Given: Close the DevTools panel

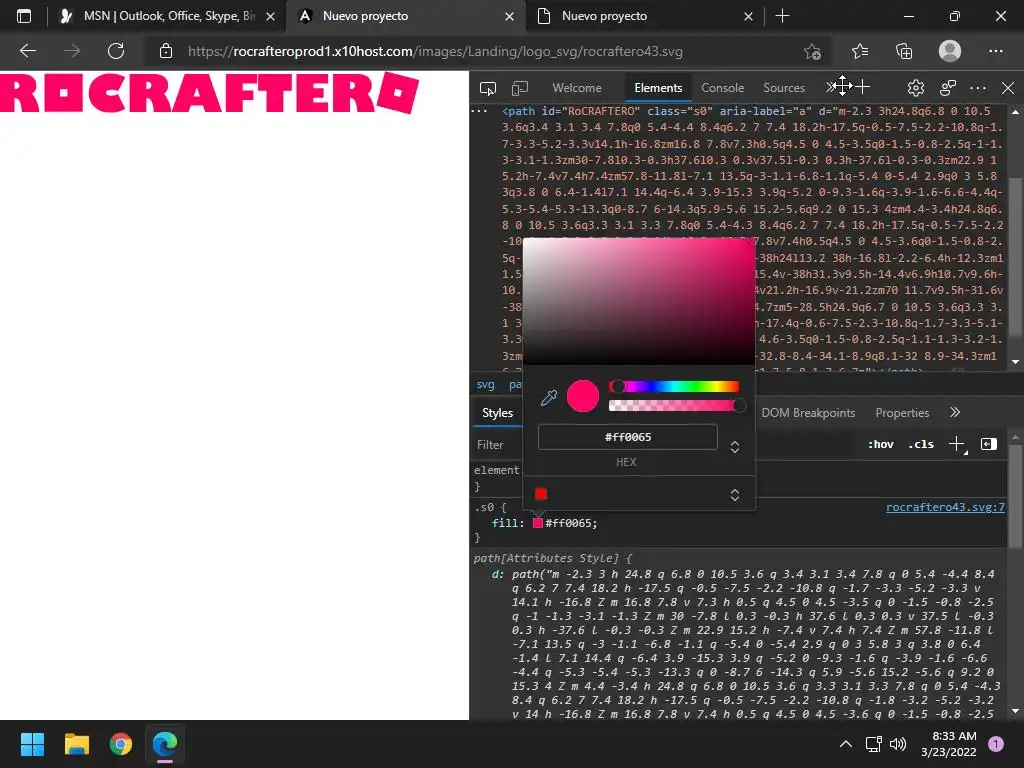Looking at the screenshot, I should tap(1008, 88).
